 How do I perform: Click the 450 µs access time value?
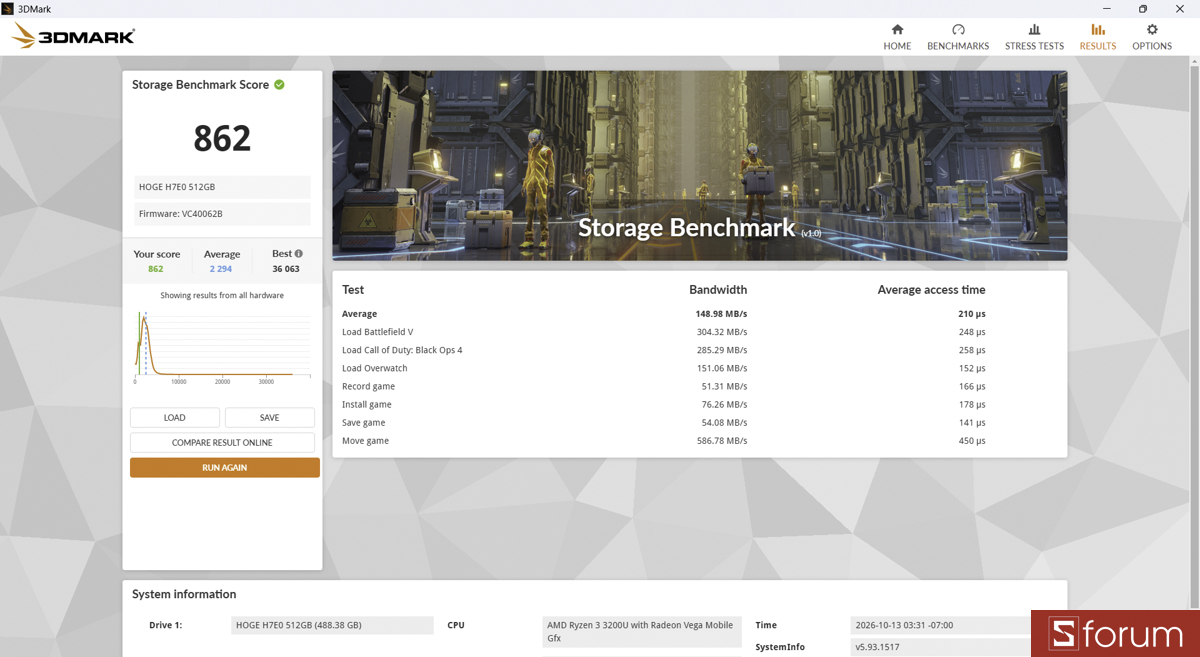972,440
